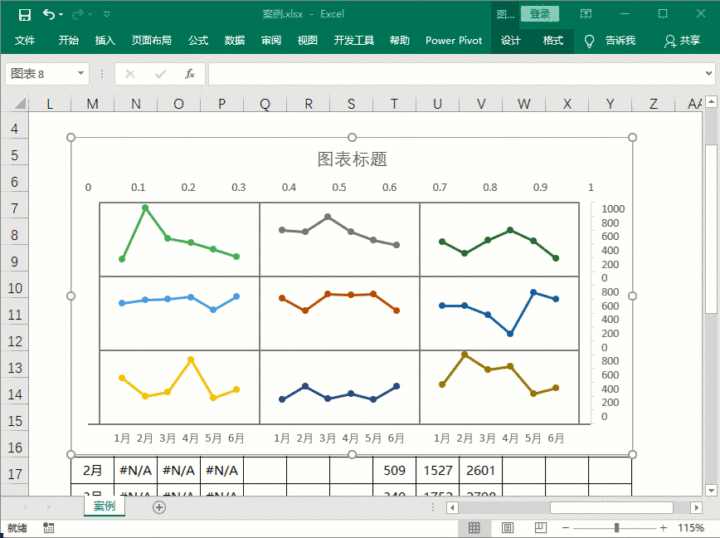Click the 告诉我 search box
The image size is (720, 538).
click(x=620, y=40)
